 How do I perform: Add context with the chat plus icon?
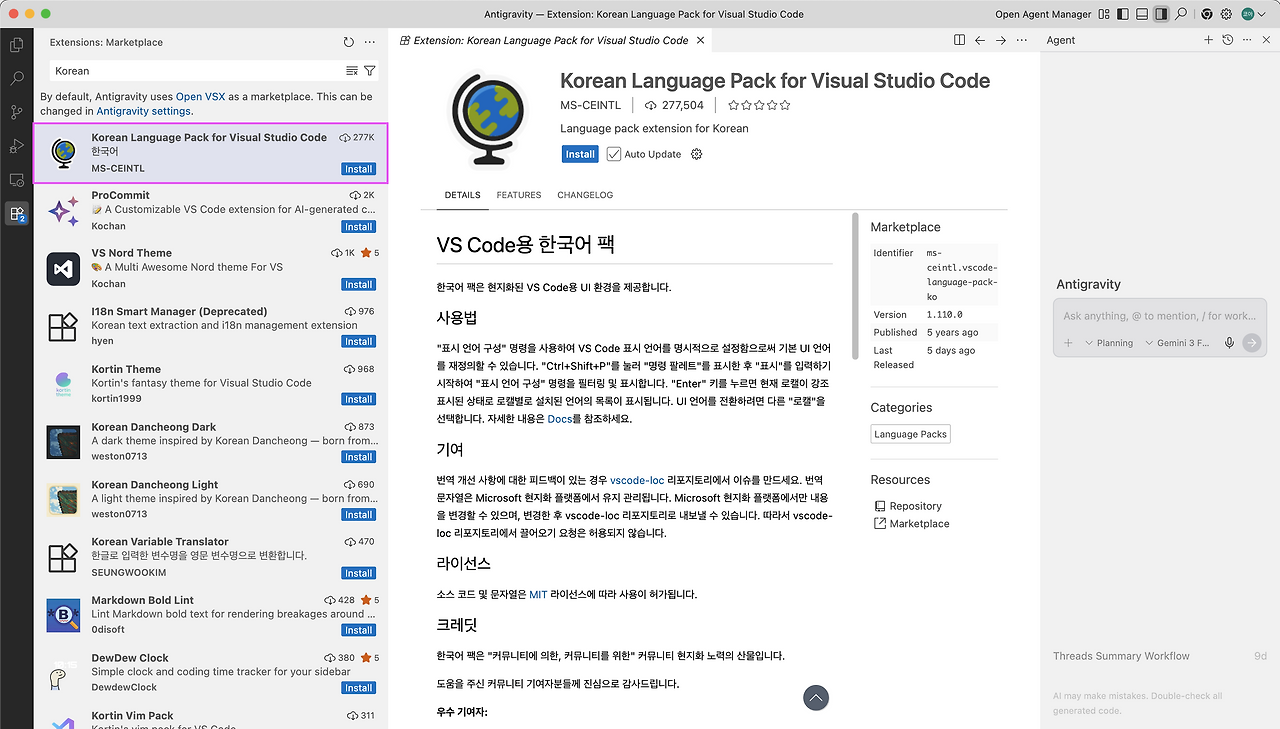[x=1068, y=343]
